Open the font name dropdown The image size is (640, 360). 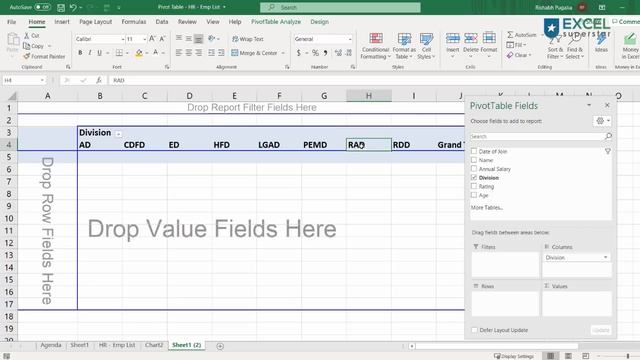tap(122, 39)
